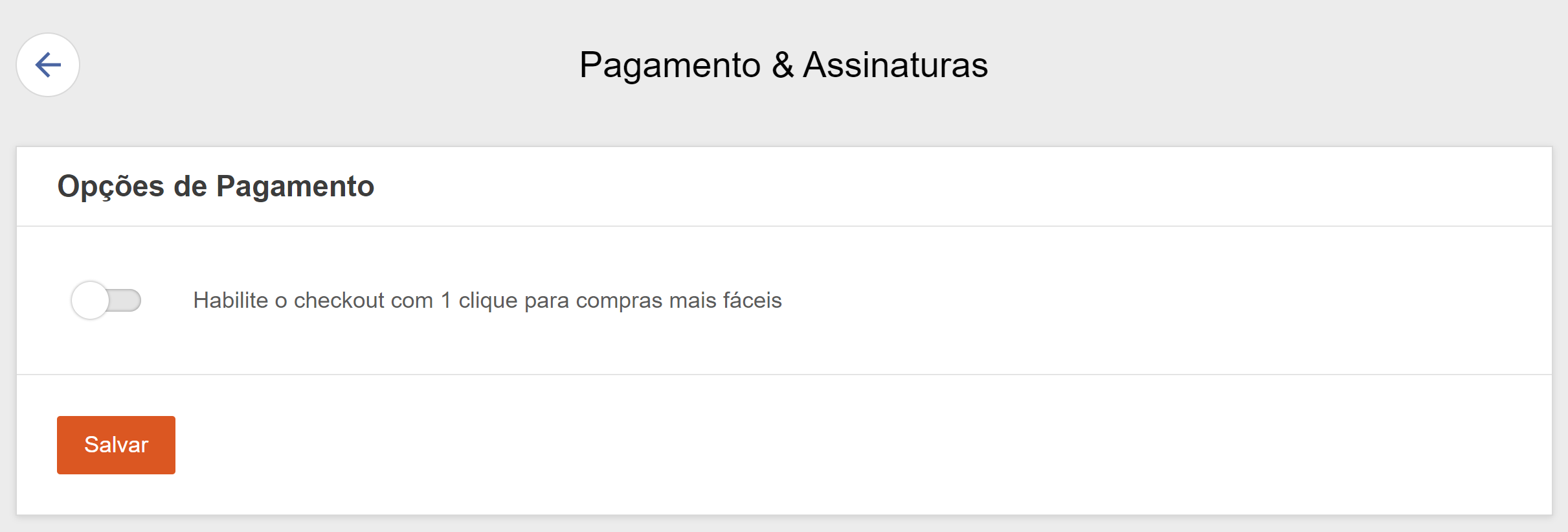Click the 'Pagamento & Assinaturas' page title
This screenshot has width=1568, height=532.
click(783, 65)
